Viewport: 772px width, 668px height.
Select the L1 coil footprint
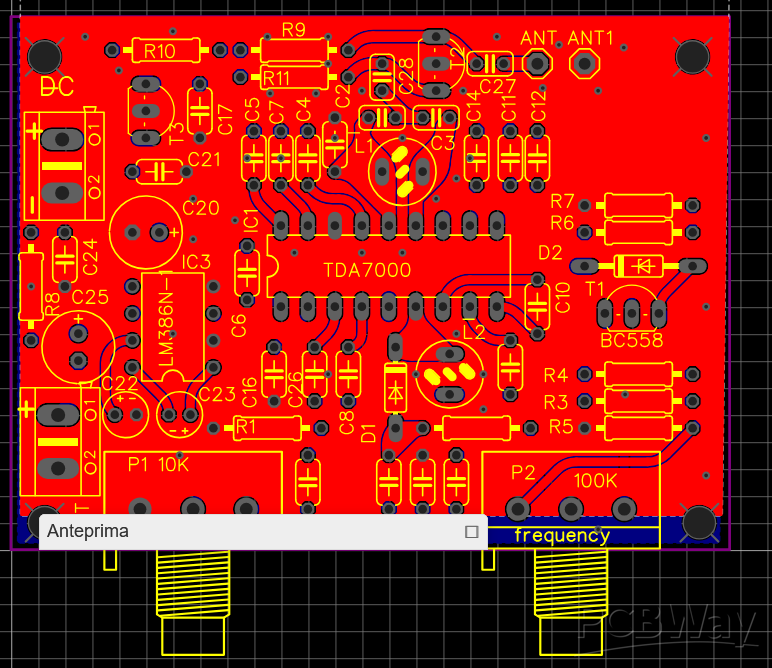pyautogui.click(x=402, y=172)
